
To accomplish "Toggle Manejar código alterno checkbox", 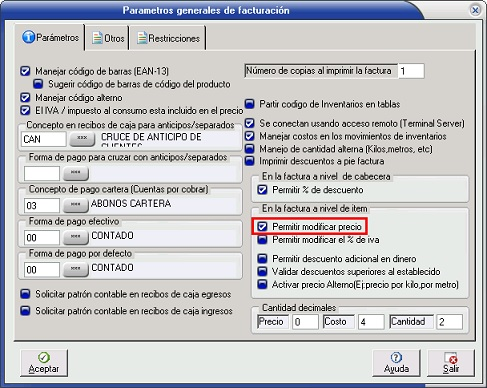I will (25, 98).
